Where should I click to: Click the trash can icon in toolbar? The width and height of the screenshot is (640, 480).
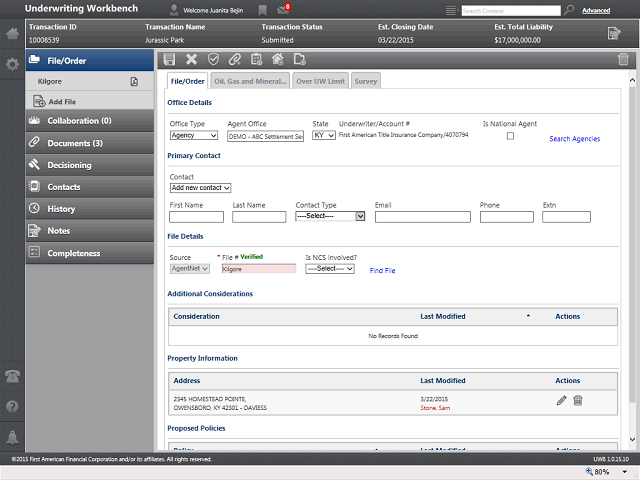click(x=623, y=60)
